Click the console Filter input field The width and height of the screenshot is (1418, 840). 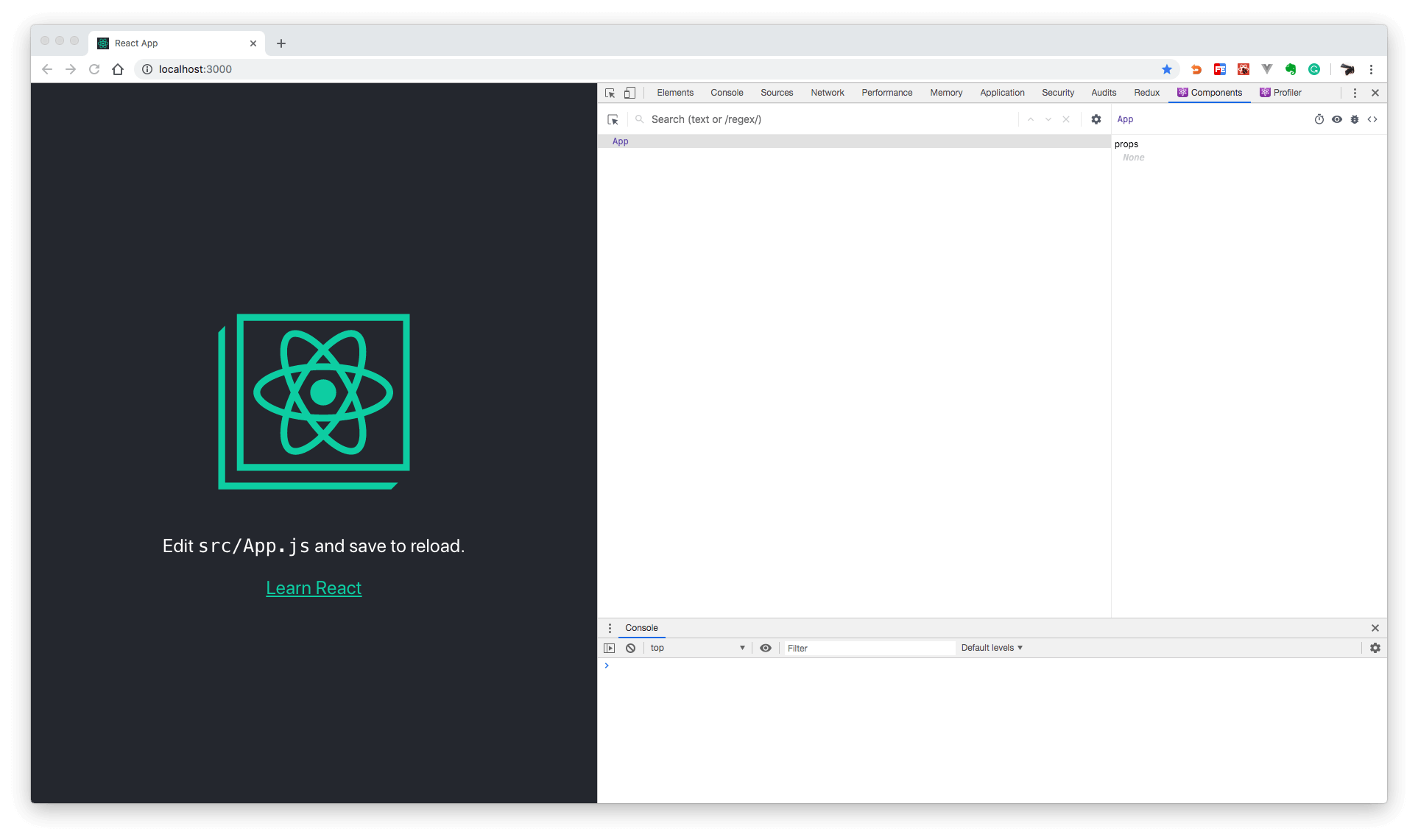(869, 648)
